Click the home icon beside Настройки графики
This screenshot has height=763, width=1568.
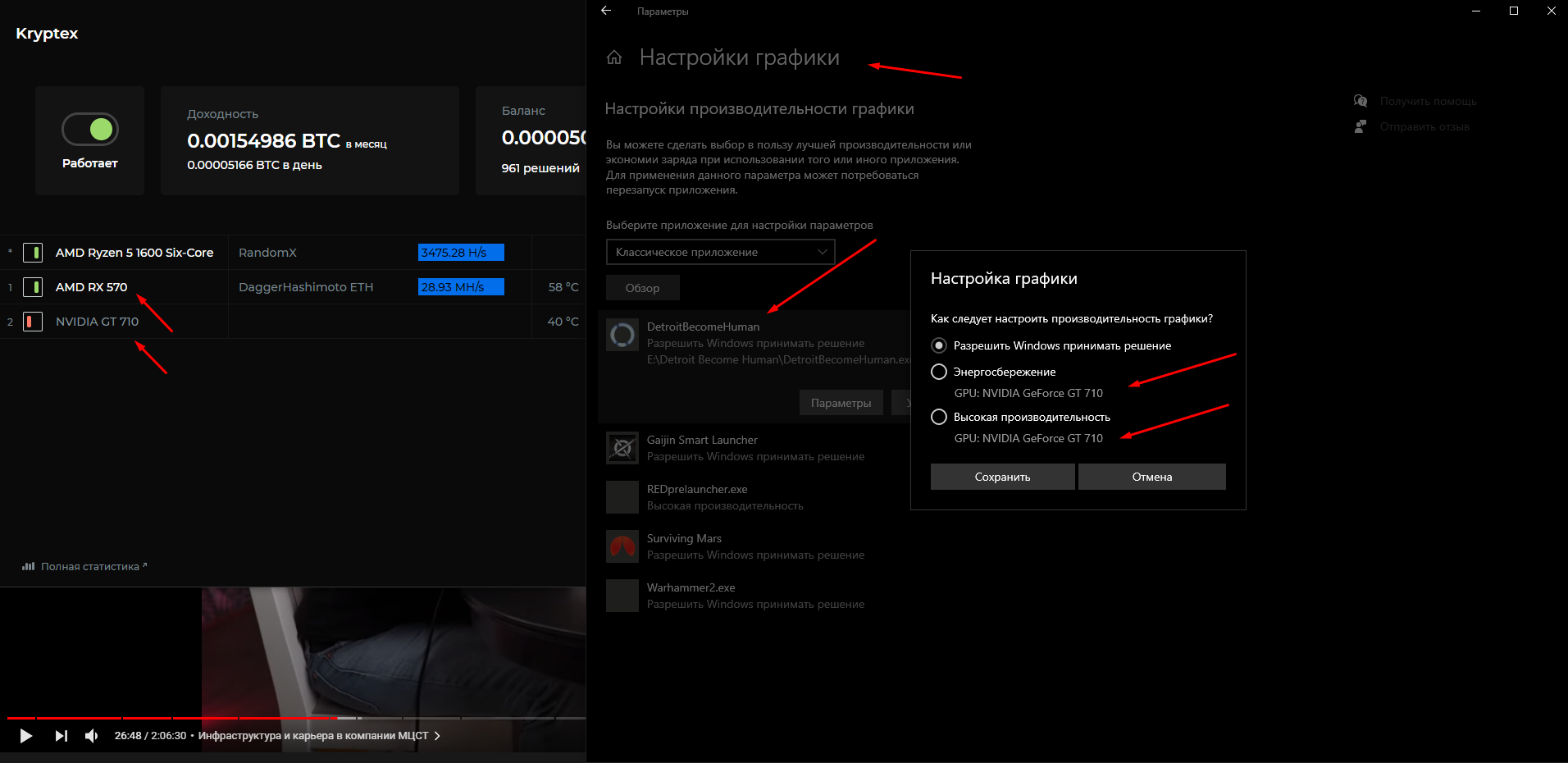(x=614, y=57)
